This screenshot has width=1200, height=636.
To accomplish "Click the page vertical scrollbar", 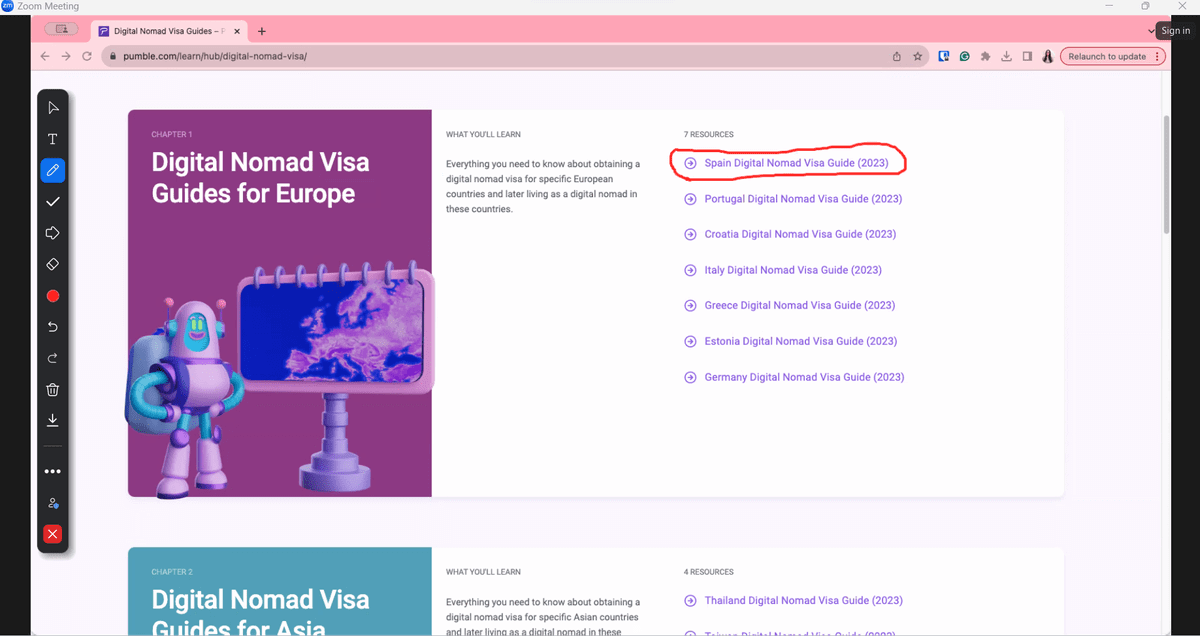I will pyautogui.click(x=1165, y=175).
